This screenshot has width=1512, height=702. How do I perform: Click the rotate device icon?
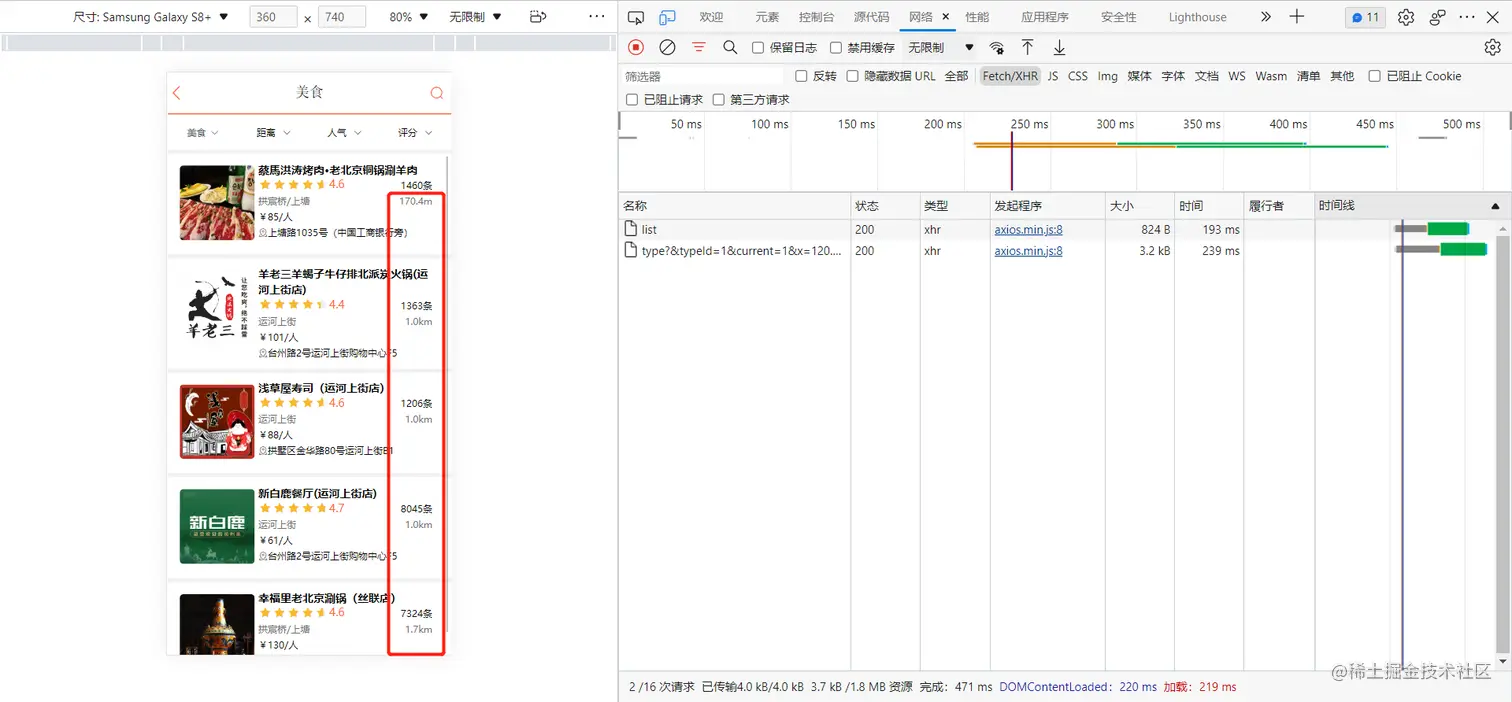point(538,17)
